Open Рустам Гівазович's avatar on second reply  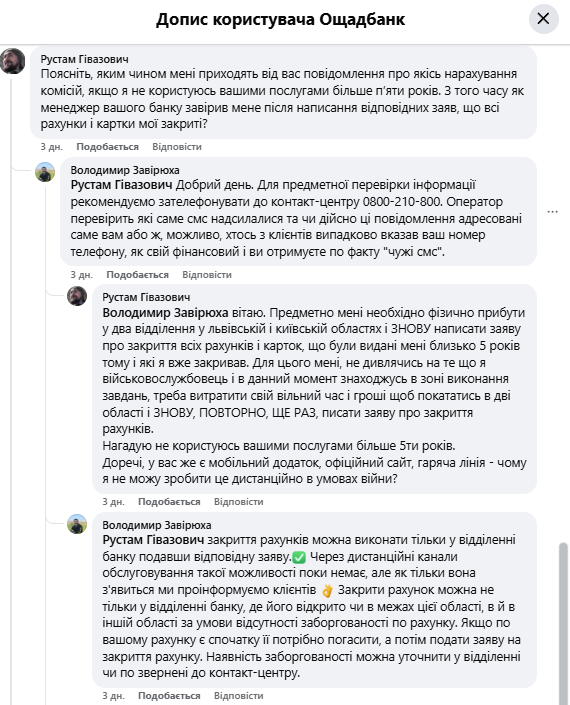77,296
